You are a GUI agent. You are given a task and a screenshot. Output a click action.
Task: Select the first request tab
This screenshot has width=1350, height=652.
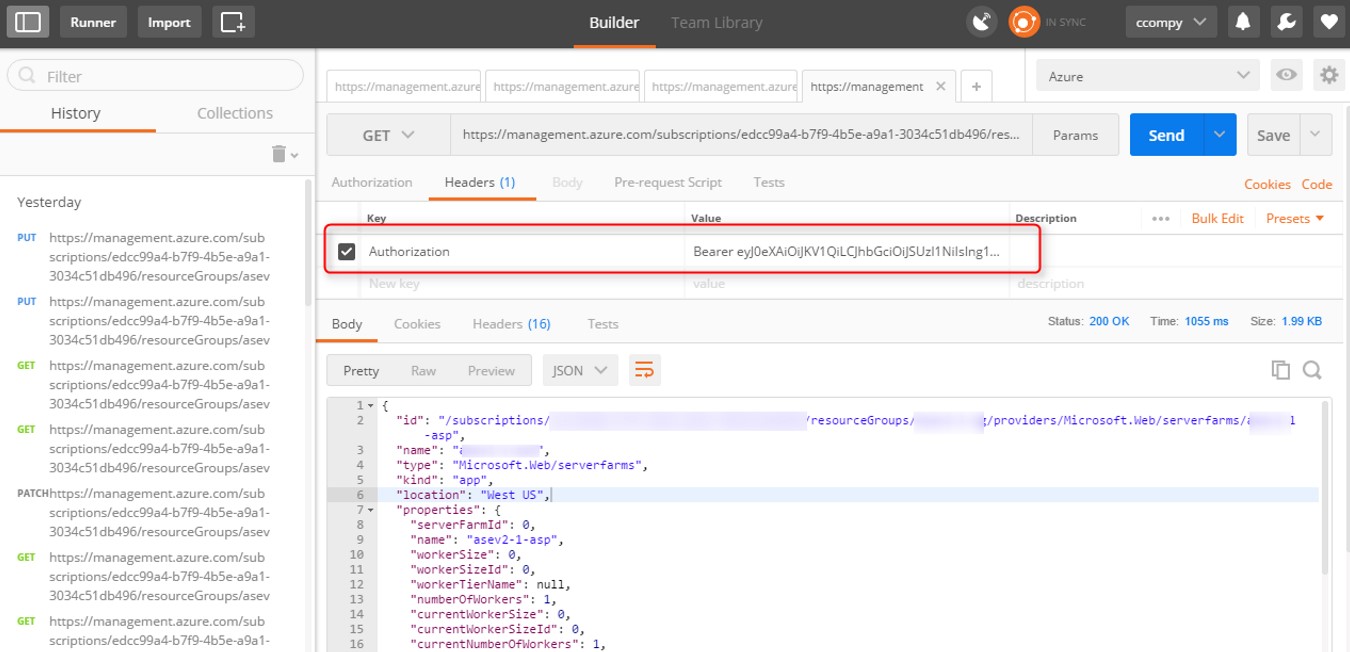(x=404, y=87)
